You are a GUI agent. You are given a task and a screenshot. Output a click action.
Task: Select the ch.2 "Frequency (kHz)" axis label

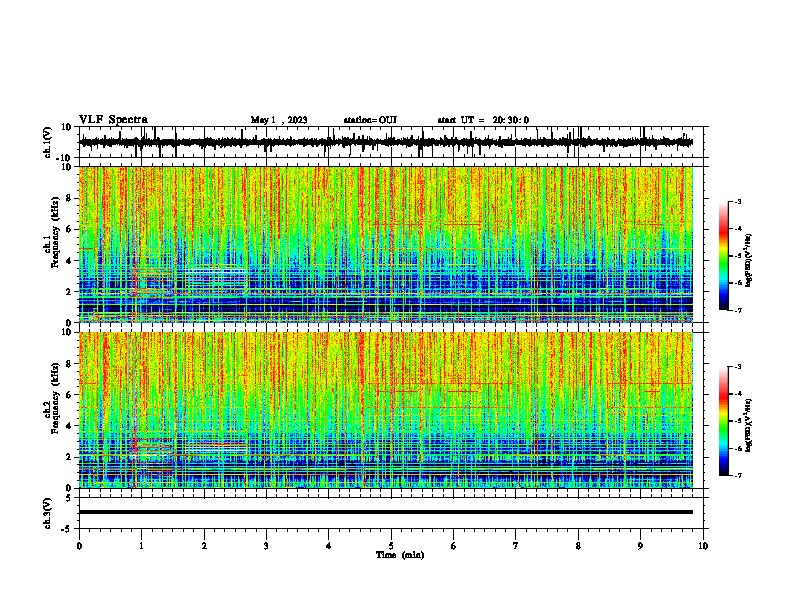tap(55, 398)
